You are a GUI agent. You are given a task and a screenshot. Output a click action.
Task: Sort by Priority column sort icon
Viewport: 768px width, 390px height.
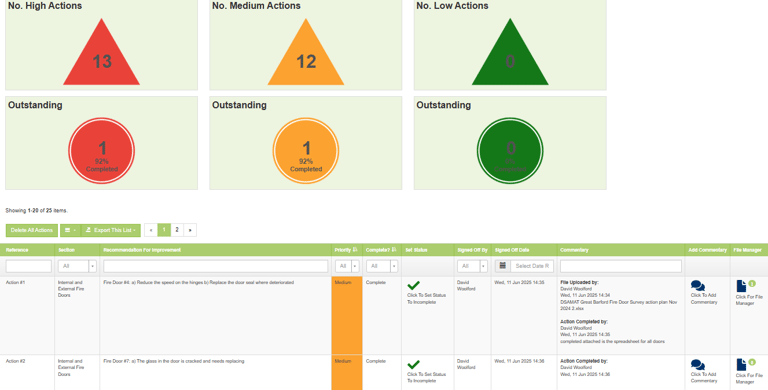point(355,250)
